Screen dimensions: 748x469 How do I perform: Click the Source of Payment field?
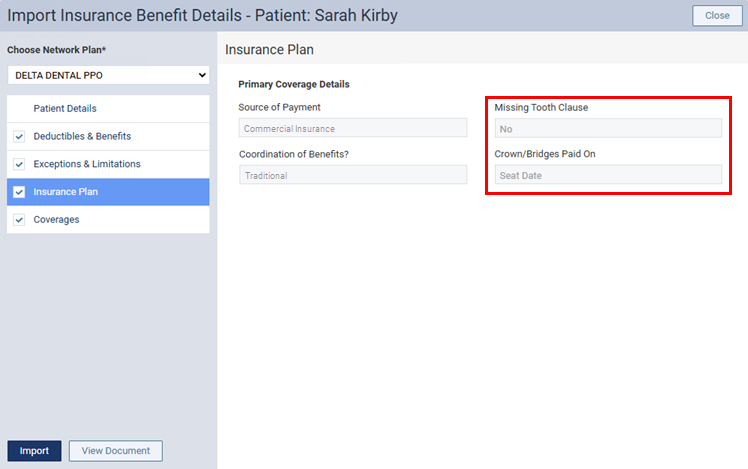pyautogui.click(x=353, y=128)
